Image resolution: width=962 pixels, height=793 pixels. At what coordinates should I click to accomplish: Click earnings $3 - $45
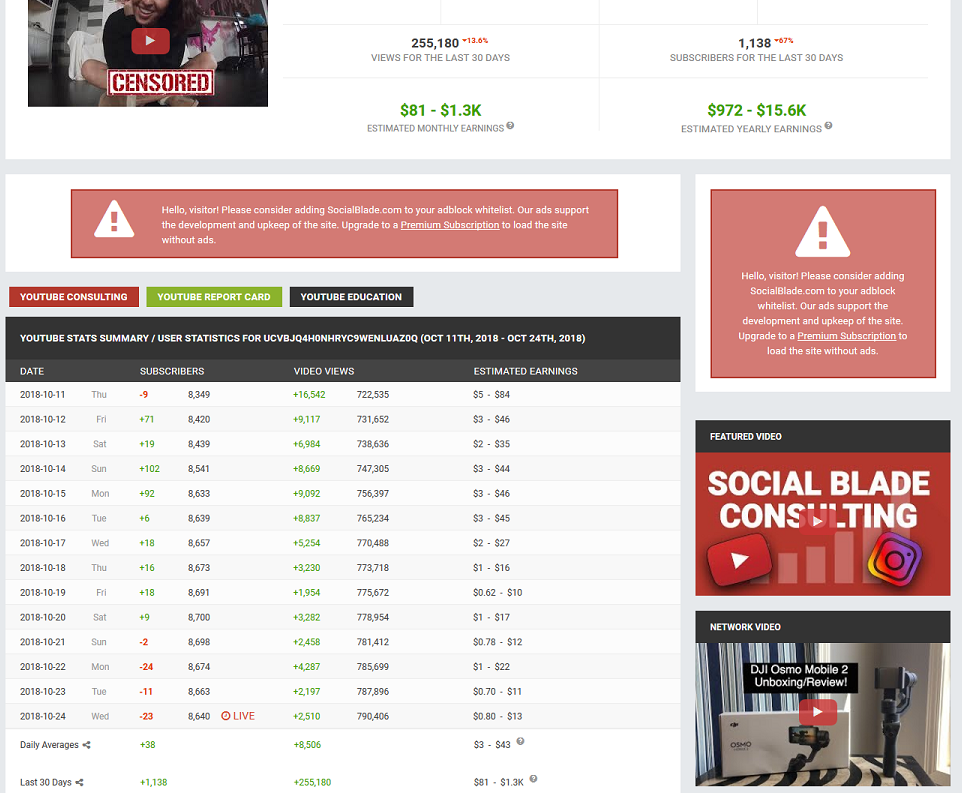coord(491,518)
